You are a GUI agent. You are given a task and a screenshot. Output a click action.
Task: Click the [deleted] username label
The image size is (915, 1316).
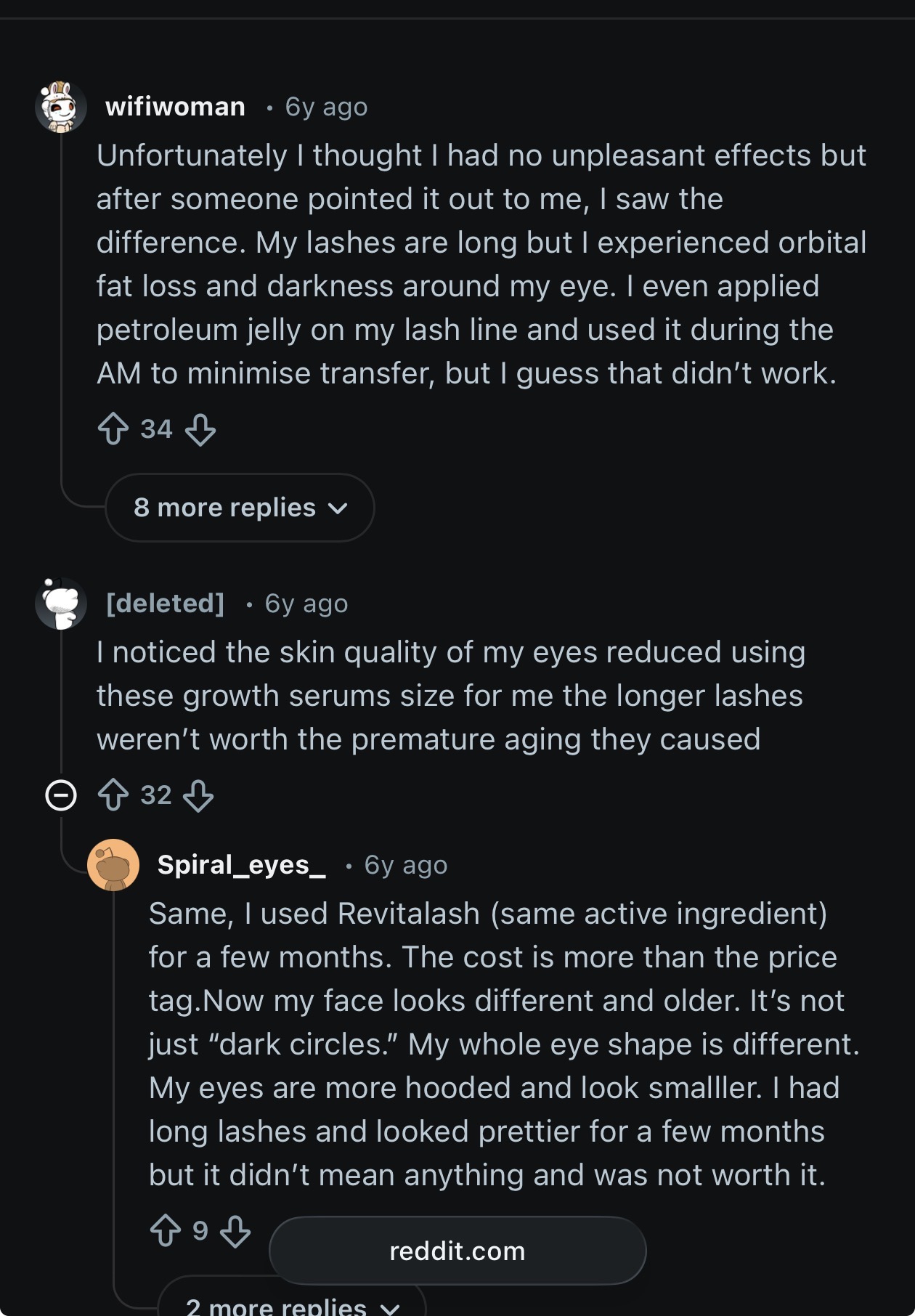pyautogui.click(x=165, y=604)
